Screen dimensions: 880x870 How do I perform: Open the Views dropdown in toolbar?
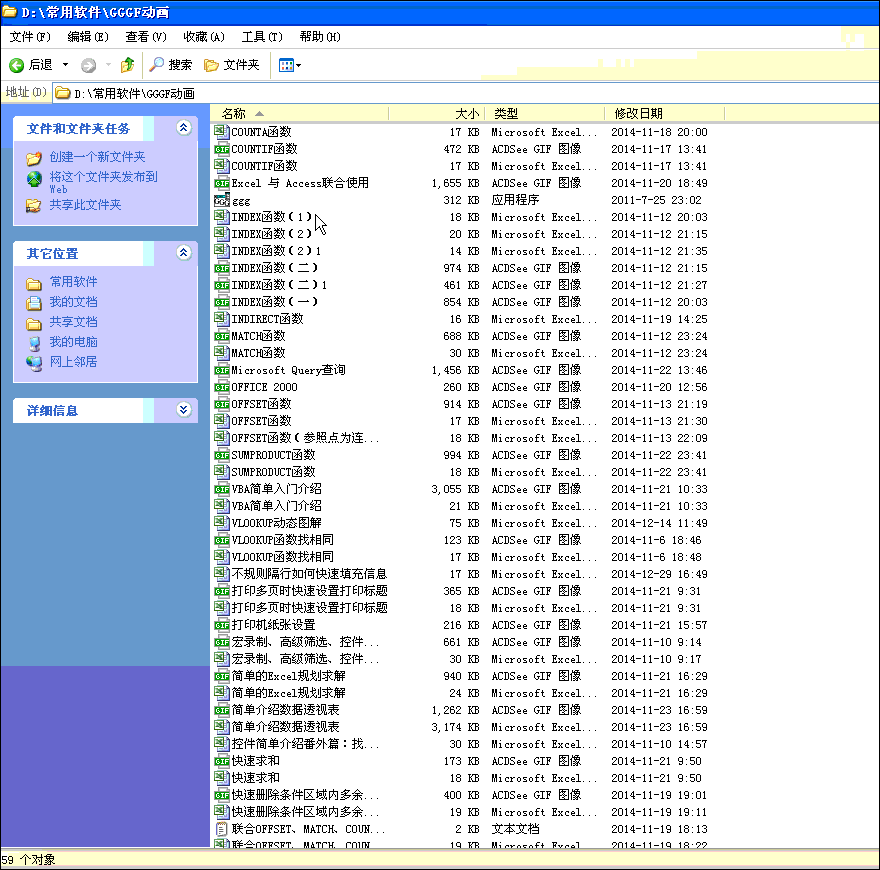coord(290,65)
